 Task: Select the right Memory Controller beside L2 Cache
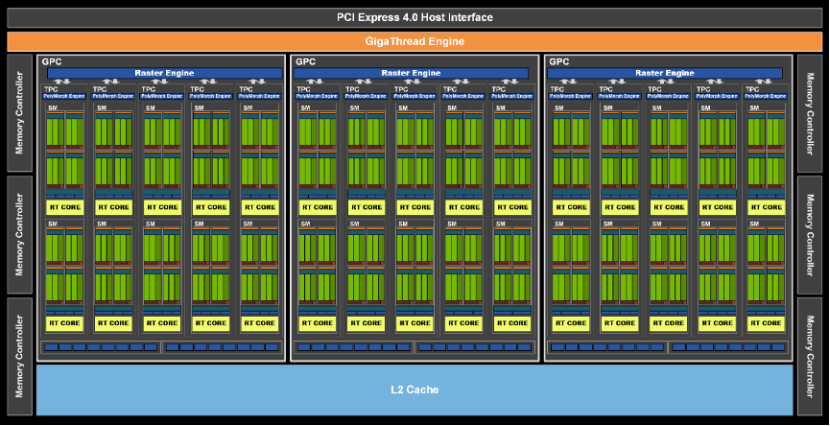809,356
